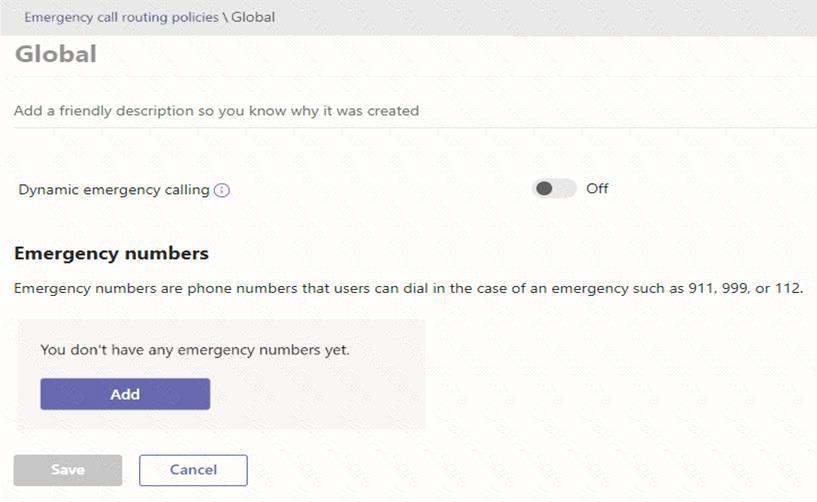
Task: Click the Emergency numbers heading
Action: (111, 253)
